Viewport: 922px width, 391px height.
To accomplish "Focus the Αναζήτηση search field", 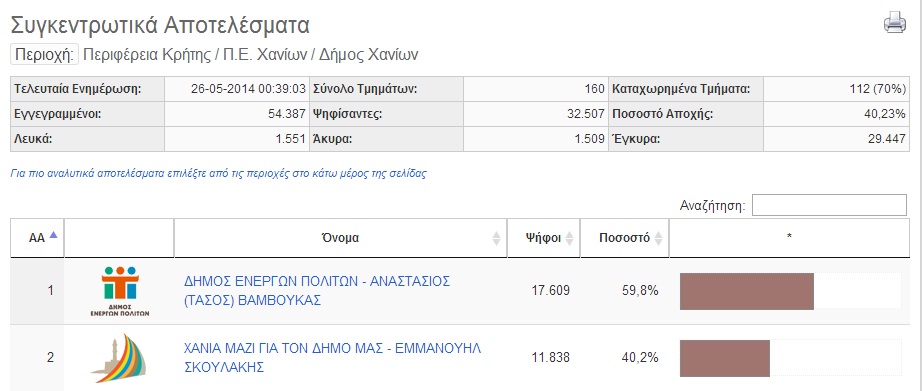I will click(829, 205).
